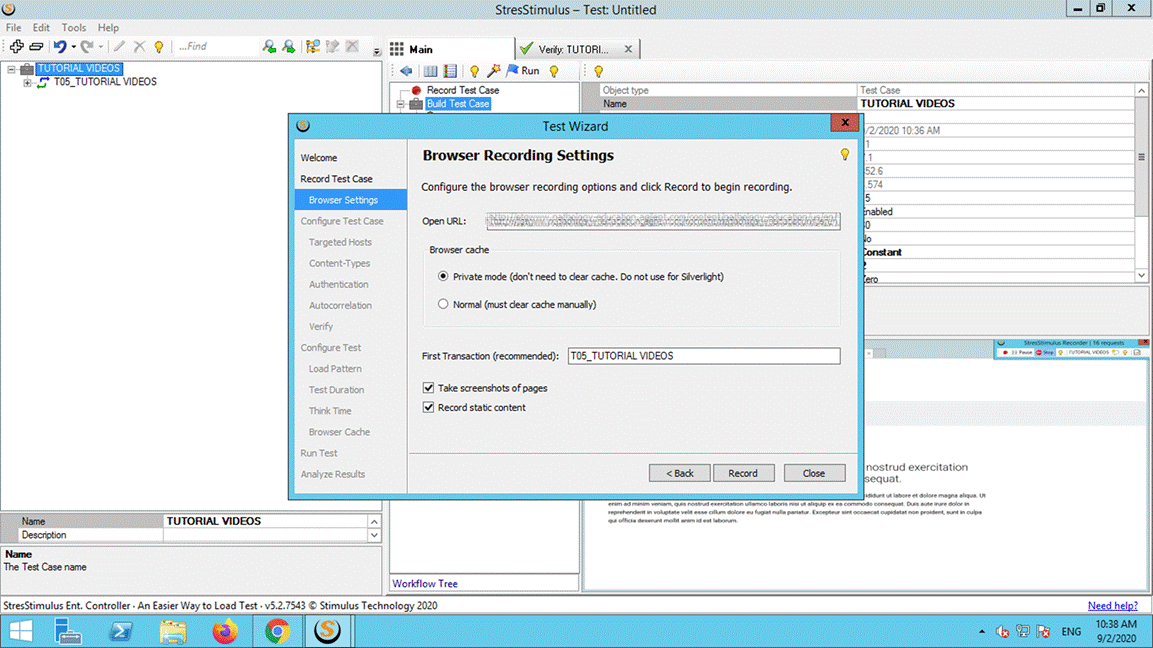Click the lightbulb help icon in Test Wizard
1153x648 pixels.
pyautogui.click(x=845, y=154)
